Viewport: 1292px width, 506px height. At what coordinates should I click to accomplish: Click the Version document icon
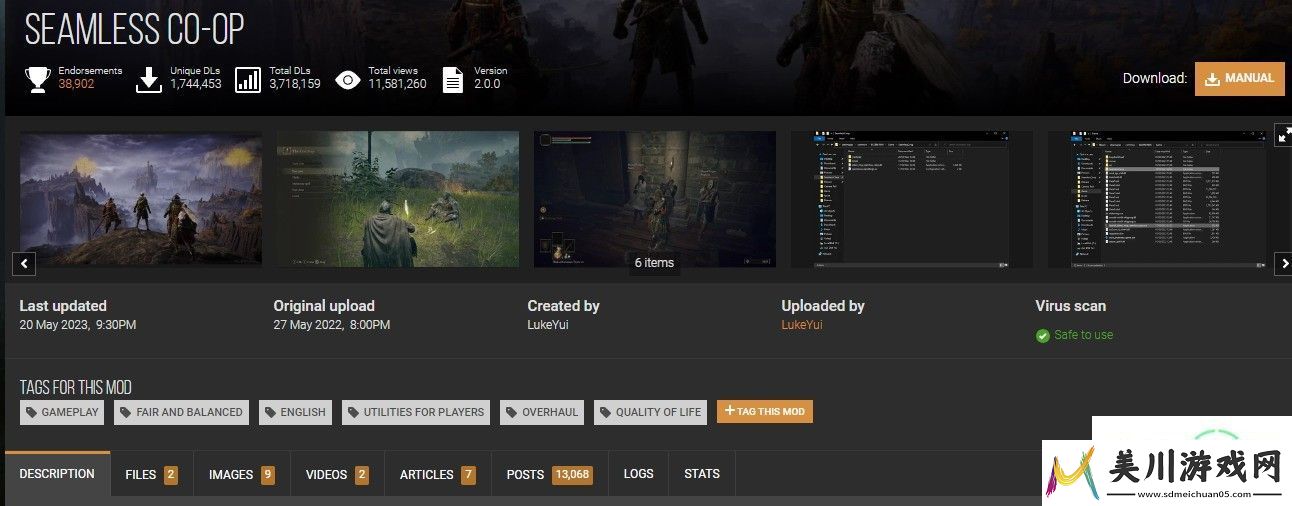453,79
